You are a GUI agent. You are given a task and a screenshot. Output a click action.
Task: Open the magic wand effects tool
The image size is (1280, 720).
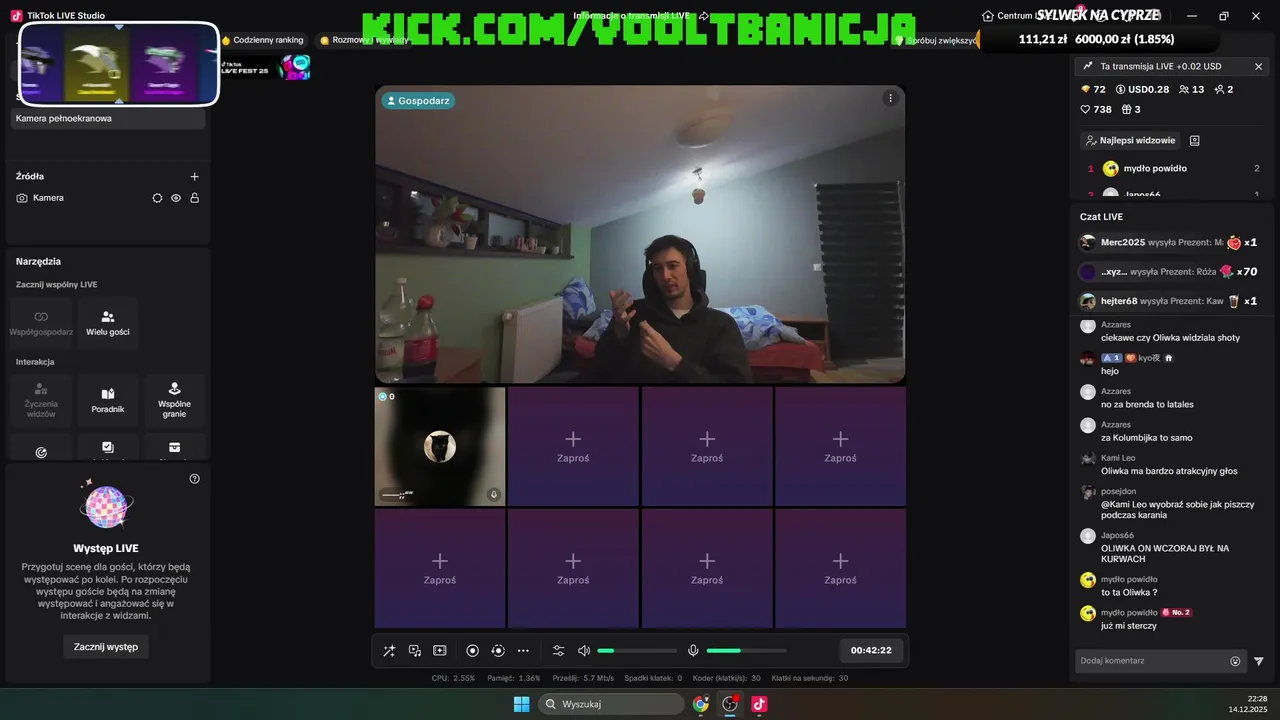389,651
